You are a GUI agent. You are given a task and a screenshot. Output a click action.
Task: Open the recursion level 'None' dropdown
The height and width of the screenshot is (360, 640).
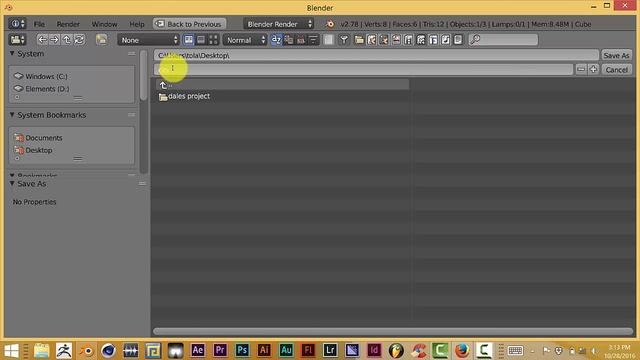[149, 40]
